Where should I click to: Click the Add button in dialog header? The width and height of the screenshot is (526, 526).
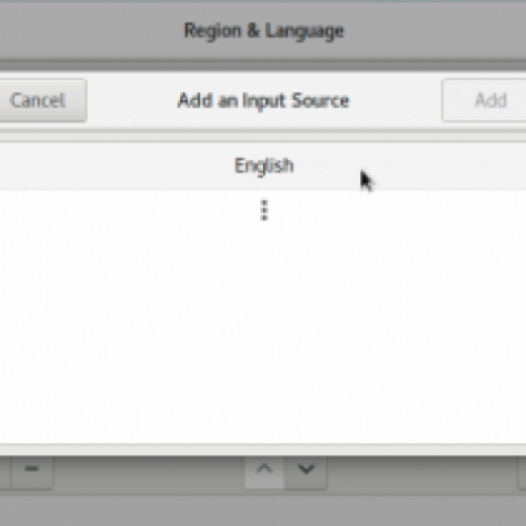pyautogui.click(x=484, y=100)
